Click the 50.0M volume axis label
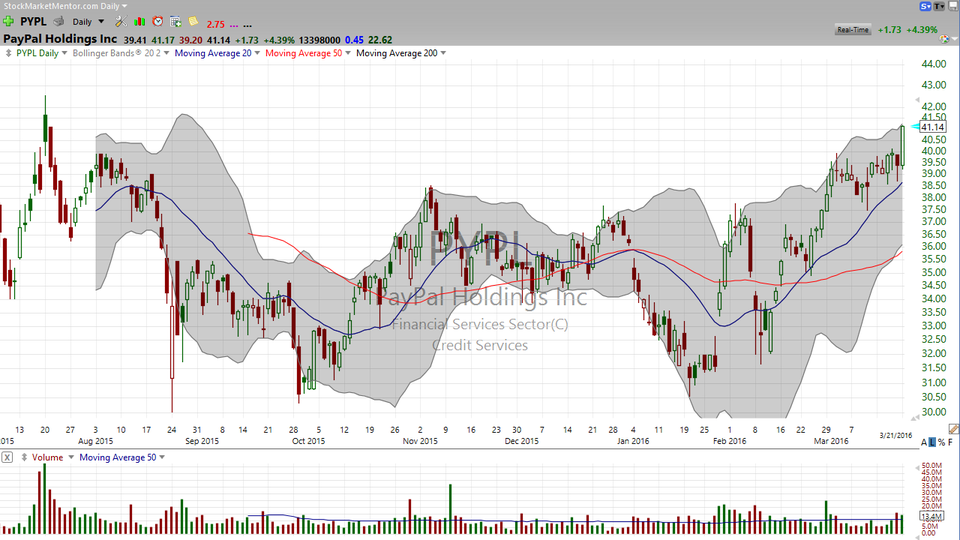960x540 pixels. [x=931, y=466]
